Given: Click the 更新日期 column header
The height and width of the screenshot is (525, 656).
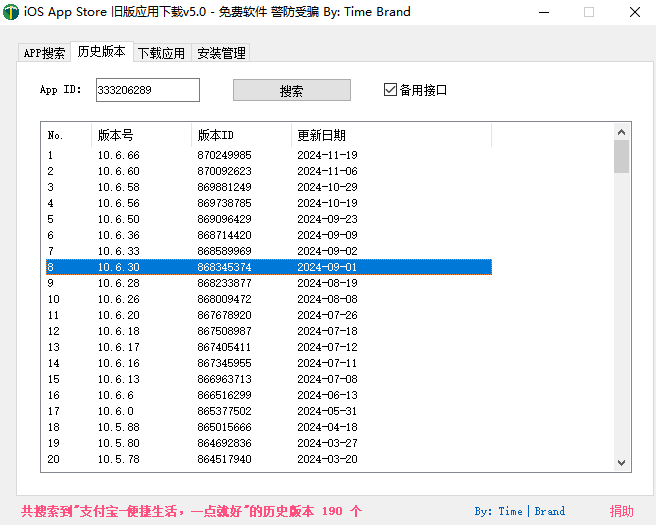Looking at the screenshot, I should tap(392, 135).
